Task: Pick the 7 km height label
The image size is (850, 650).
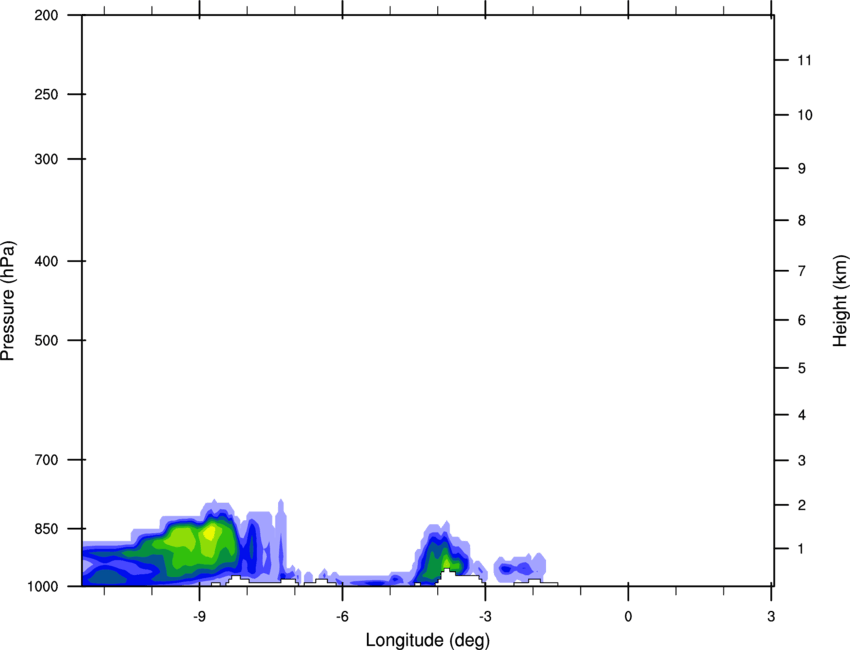Action: pyautogui.click(x=801, y=271)
